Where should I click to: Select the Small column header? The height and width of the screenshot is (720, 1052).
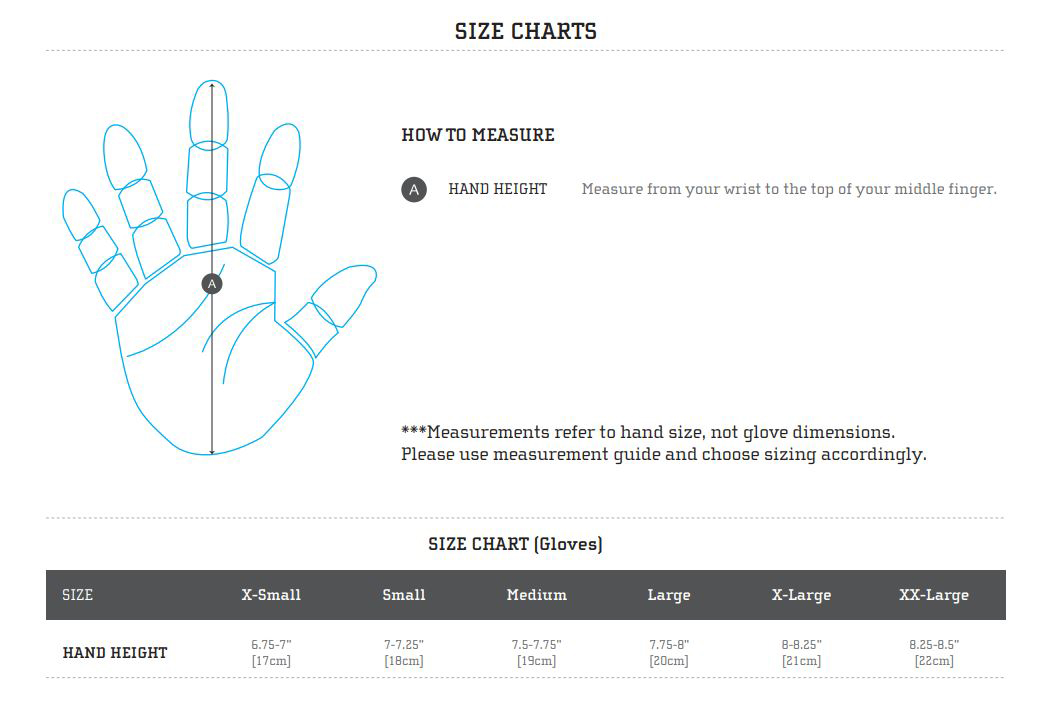404,595
